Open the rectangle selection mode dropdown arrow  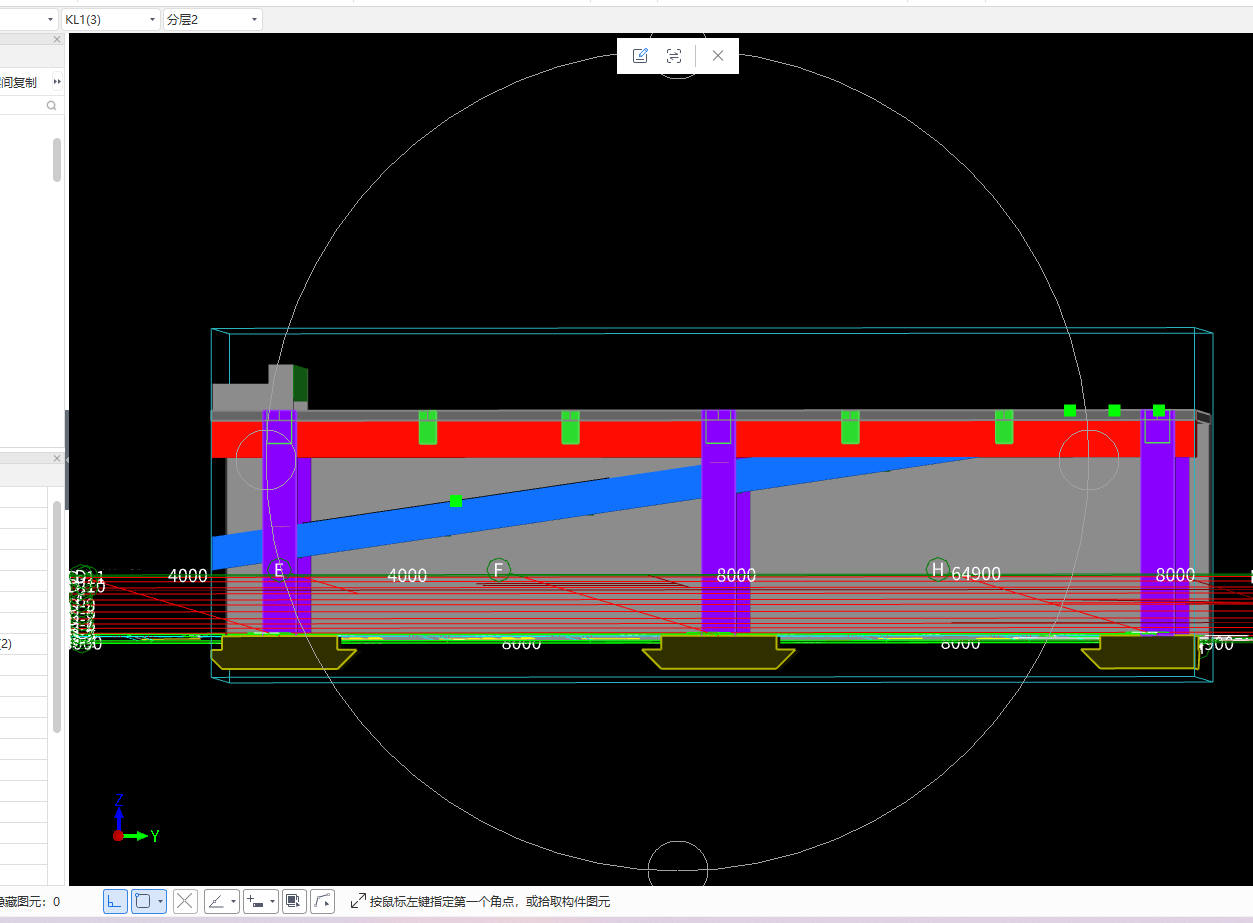coord(160,901)
